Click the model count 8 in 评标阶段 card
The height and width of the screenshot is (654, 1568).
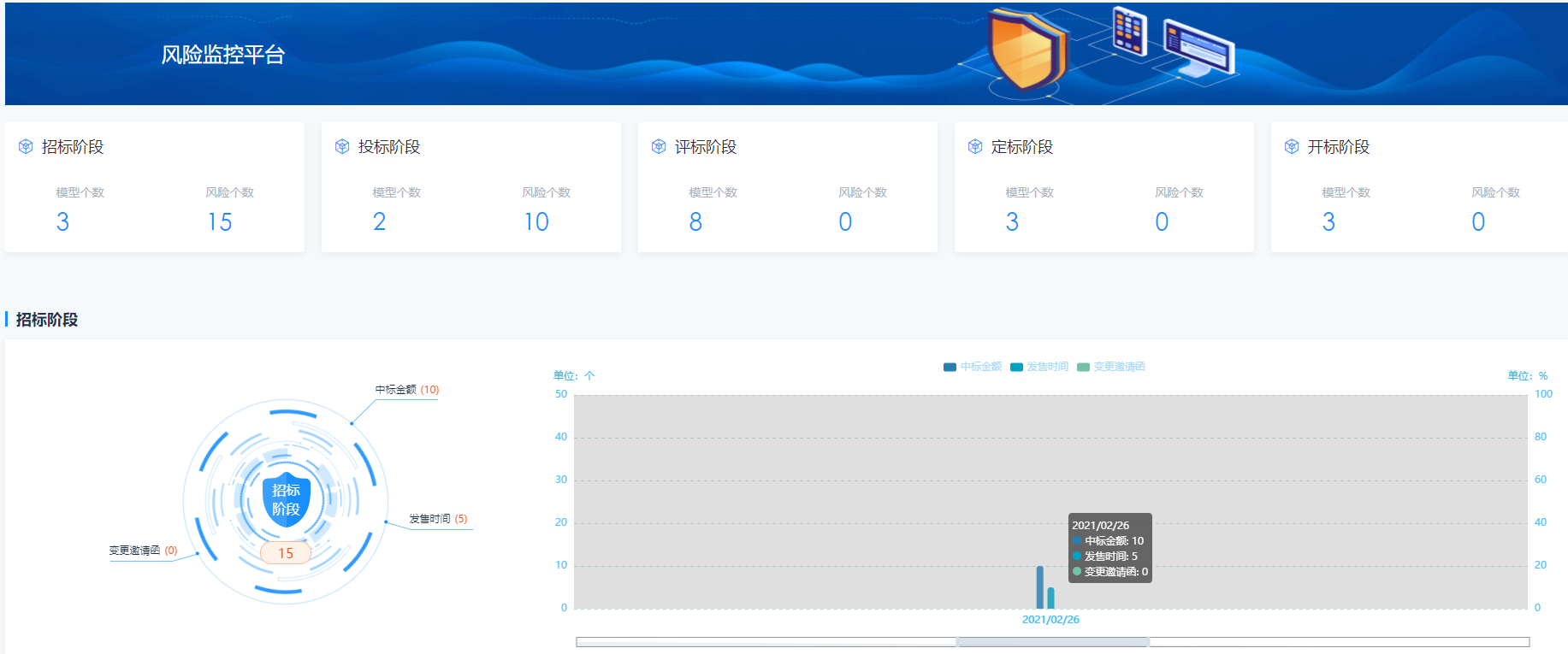[695, 222]
